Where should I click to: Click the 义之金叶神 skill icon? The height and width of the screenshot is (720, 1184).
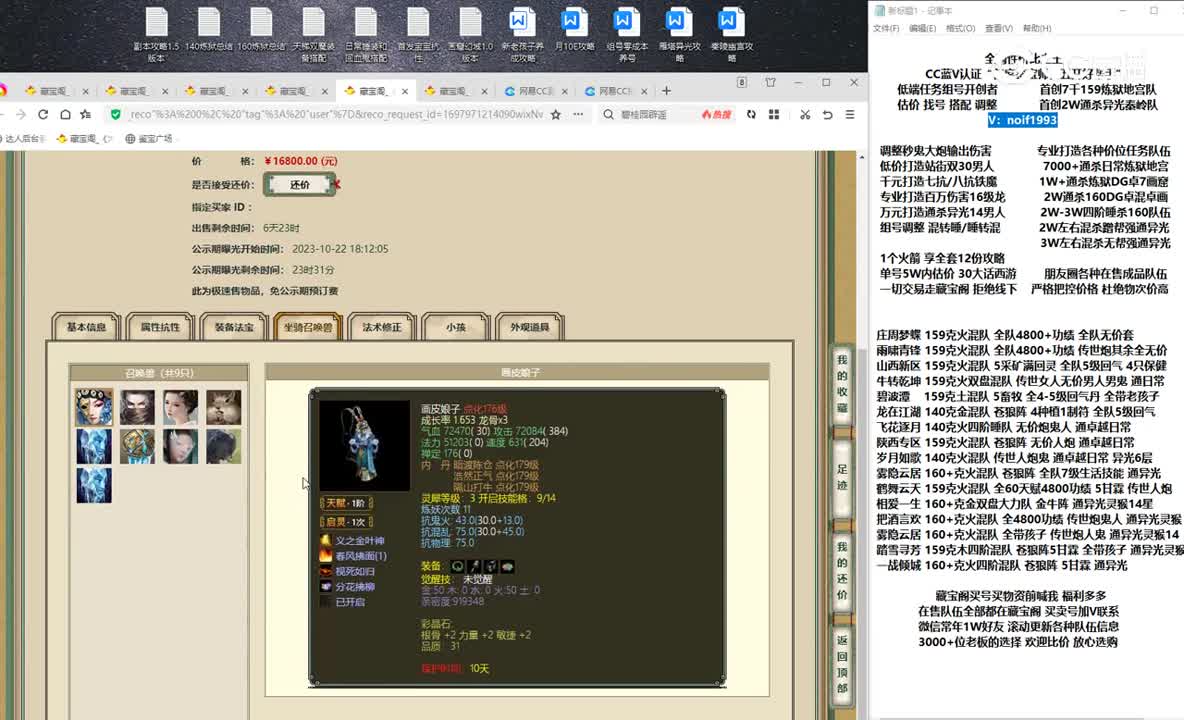tap(325, 540)
